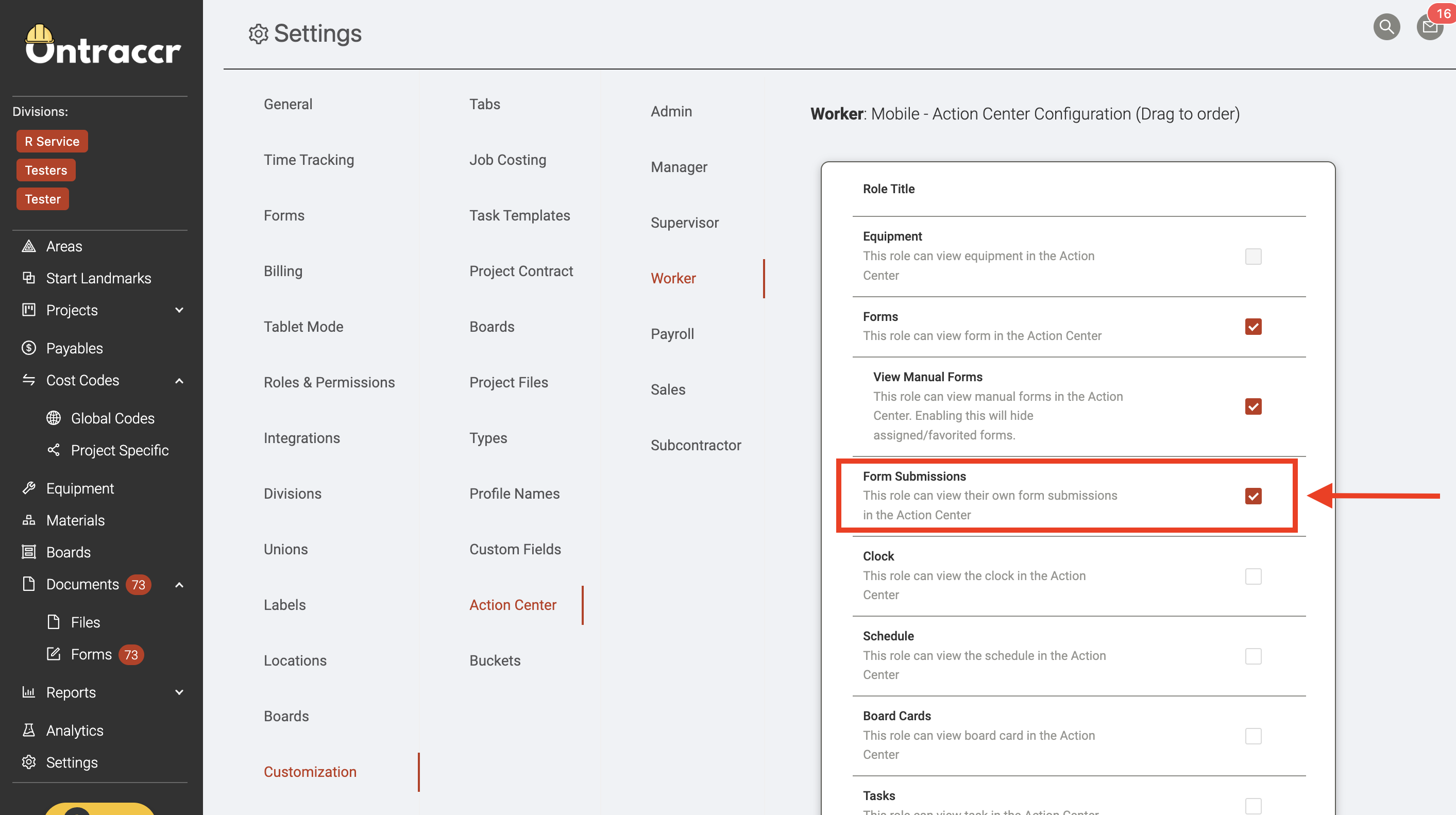Enable the Equipment checkbox
The height and width of the screenshot is (815, 1456).
(x=1253, y=257)
